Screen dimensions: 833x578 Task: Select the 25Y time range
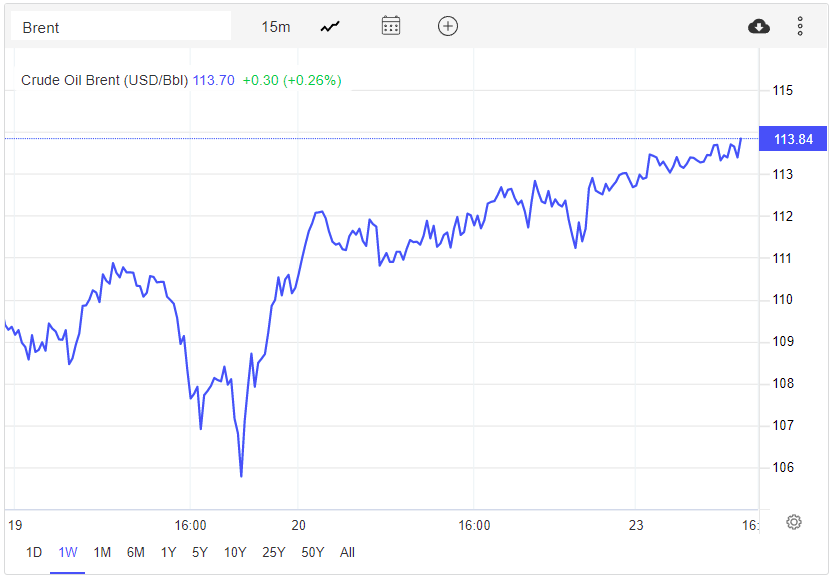(273, 552)
